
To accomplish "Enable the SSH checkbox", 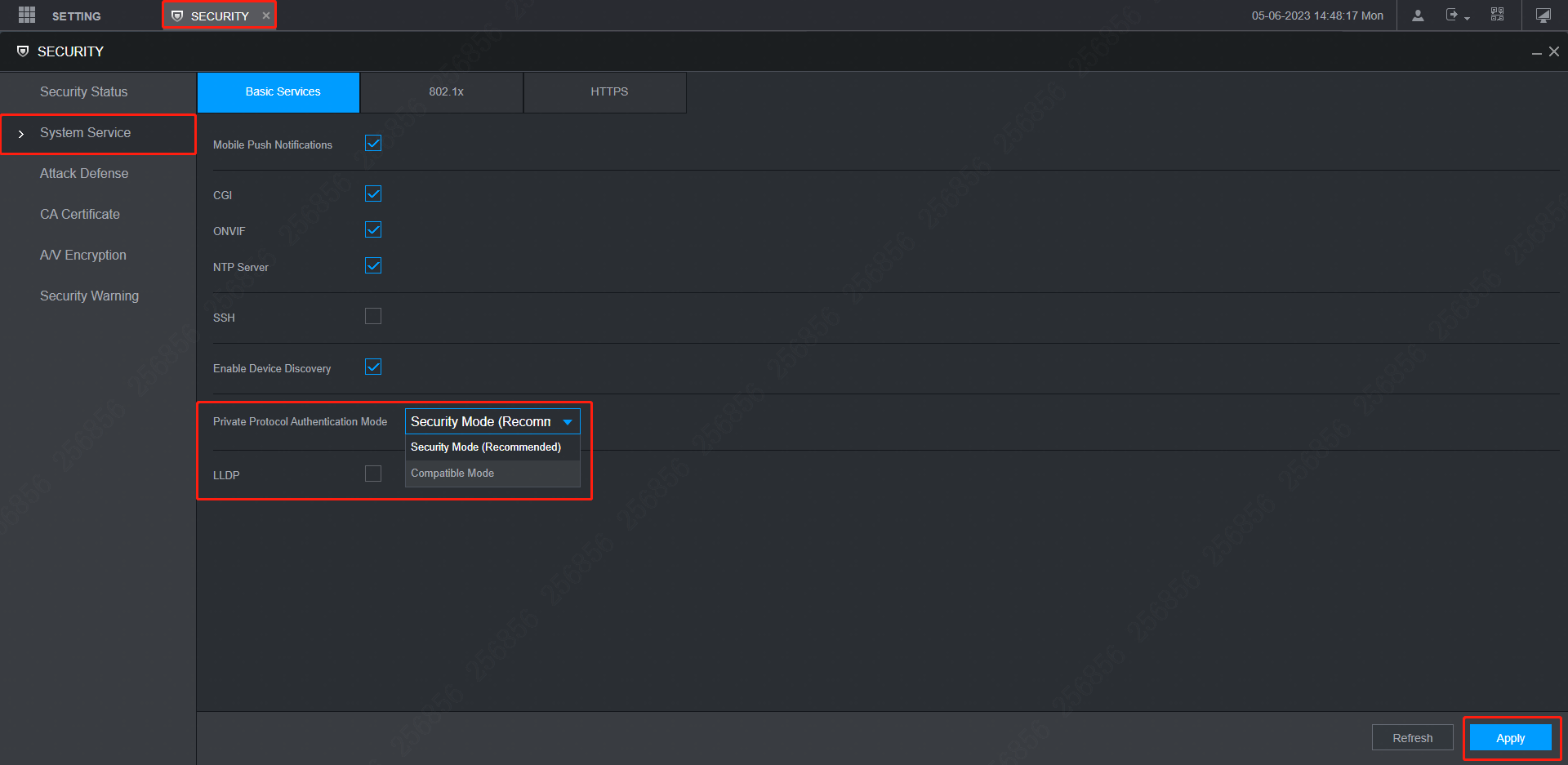I will pos(373,316).
